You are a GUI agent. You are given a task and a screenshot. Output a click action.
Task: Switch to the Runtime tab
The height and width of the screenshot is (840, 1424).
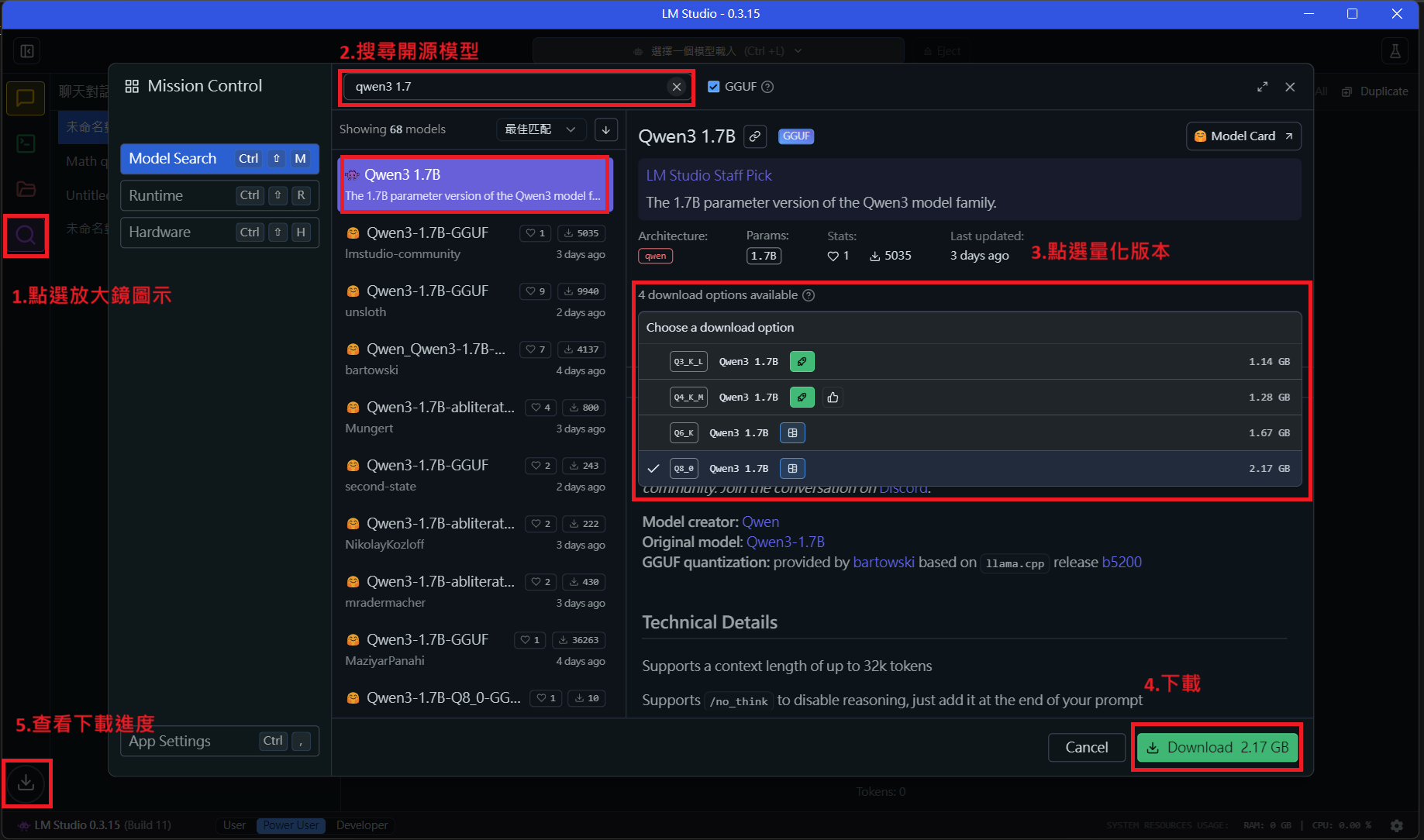click(219, 195)
